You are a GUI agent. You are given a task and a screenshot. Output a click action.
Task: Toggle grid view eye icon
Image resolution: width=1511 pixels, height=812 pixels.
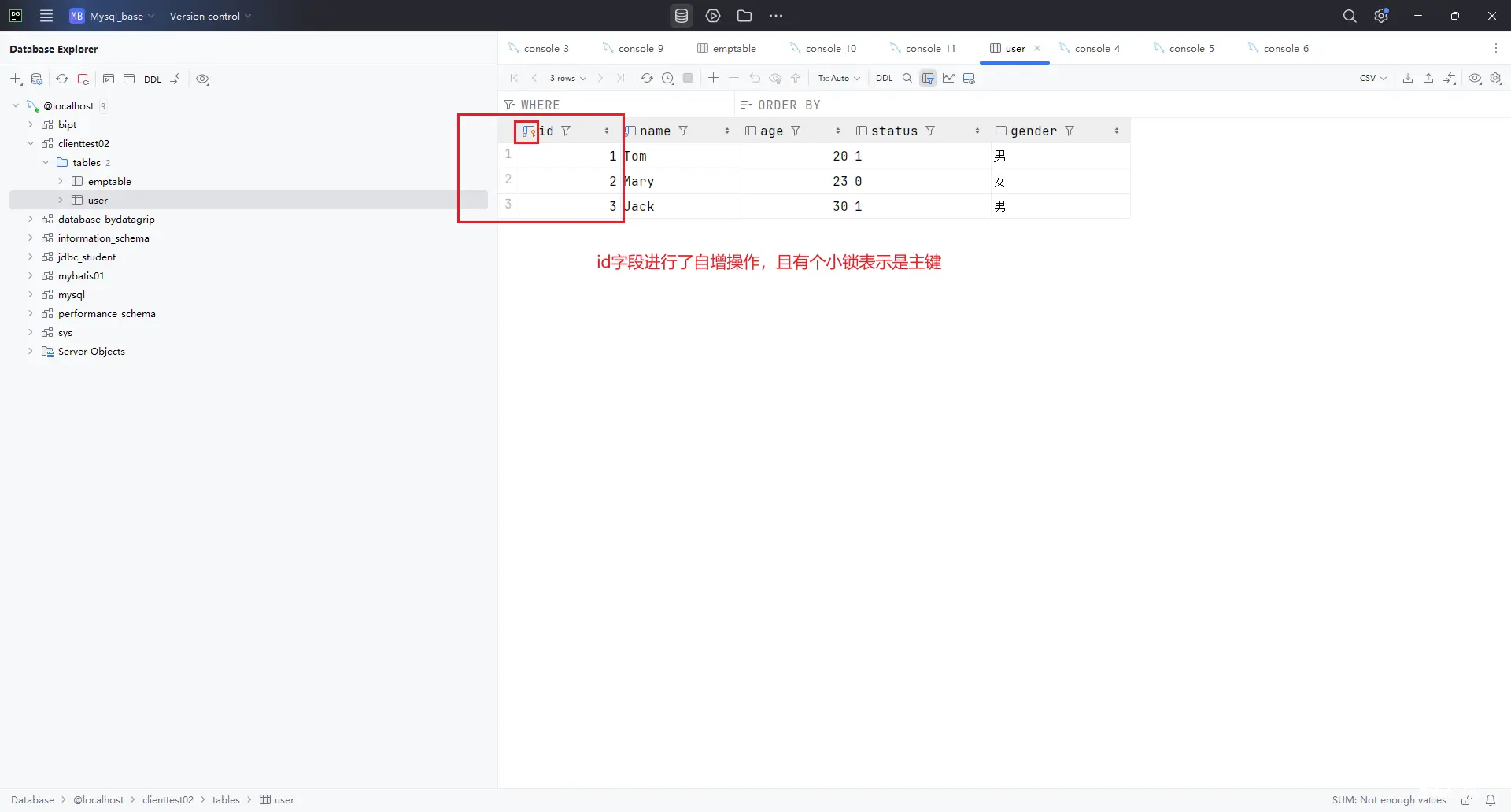[x=1475, y=78]
